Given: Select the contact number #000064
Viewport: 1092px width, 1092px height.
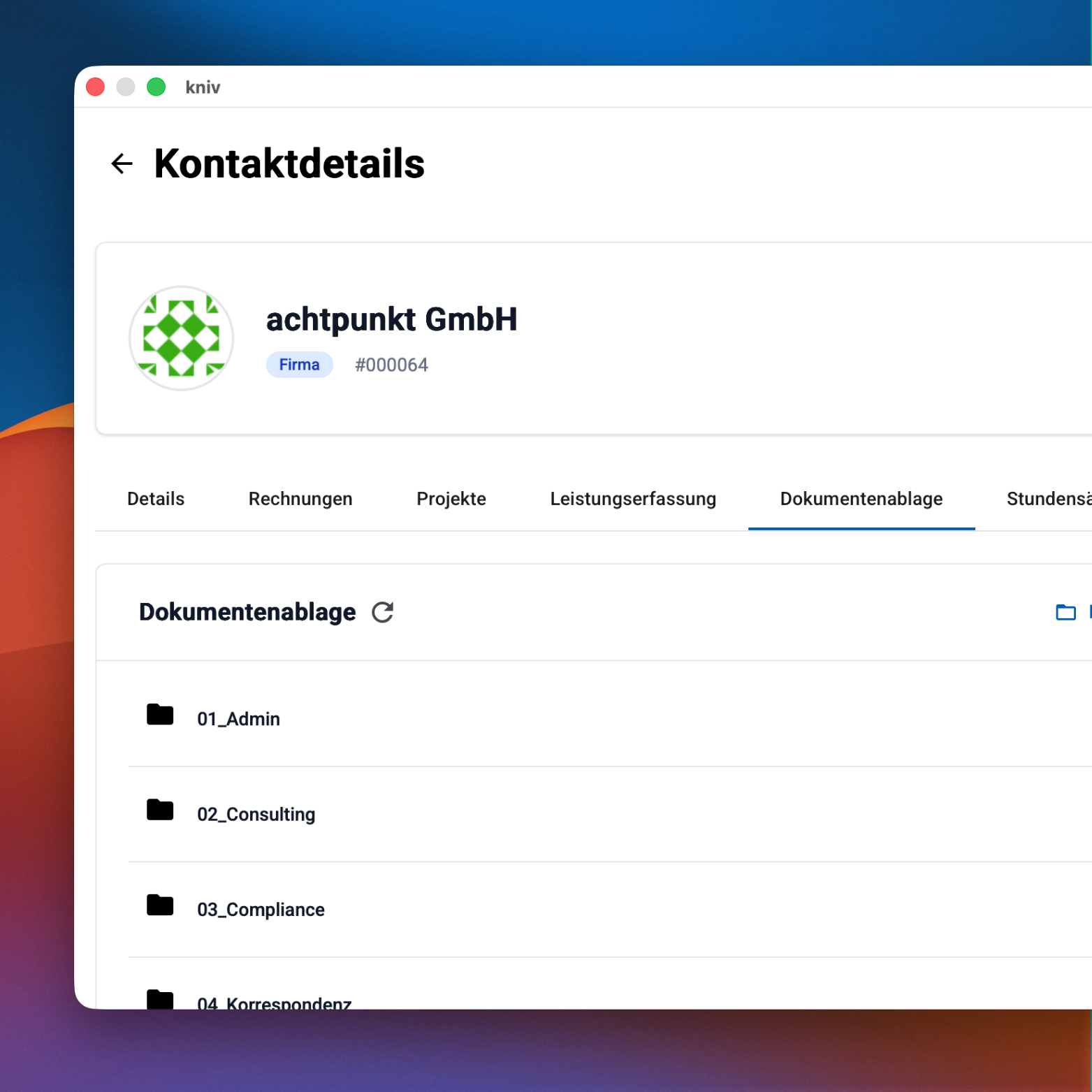Looking at the screenshot, I should click(392, 364).
